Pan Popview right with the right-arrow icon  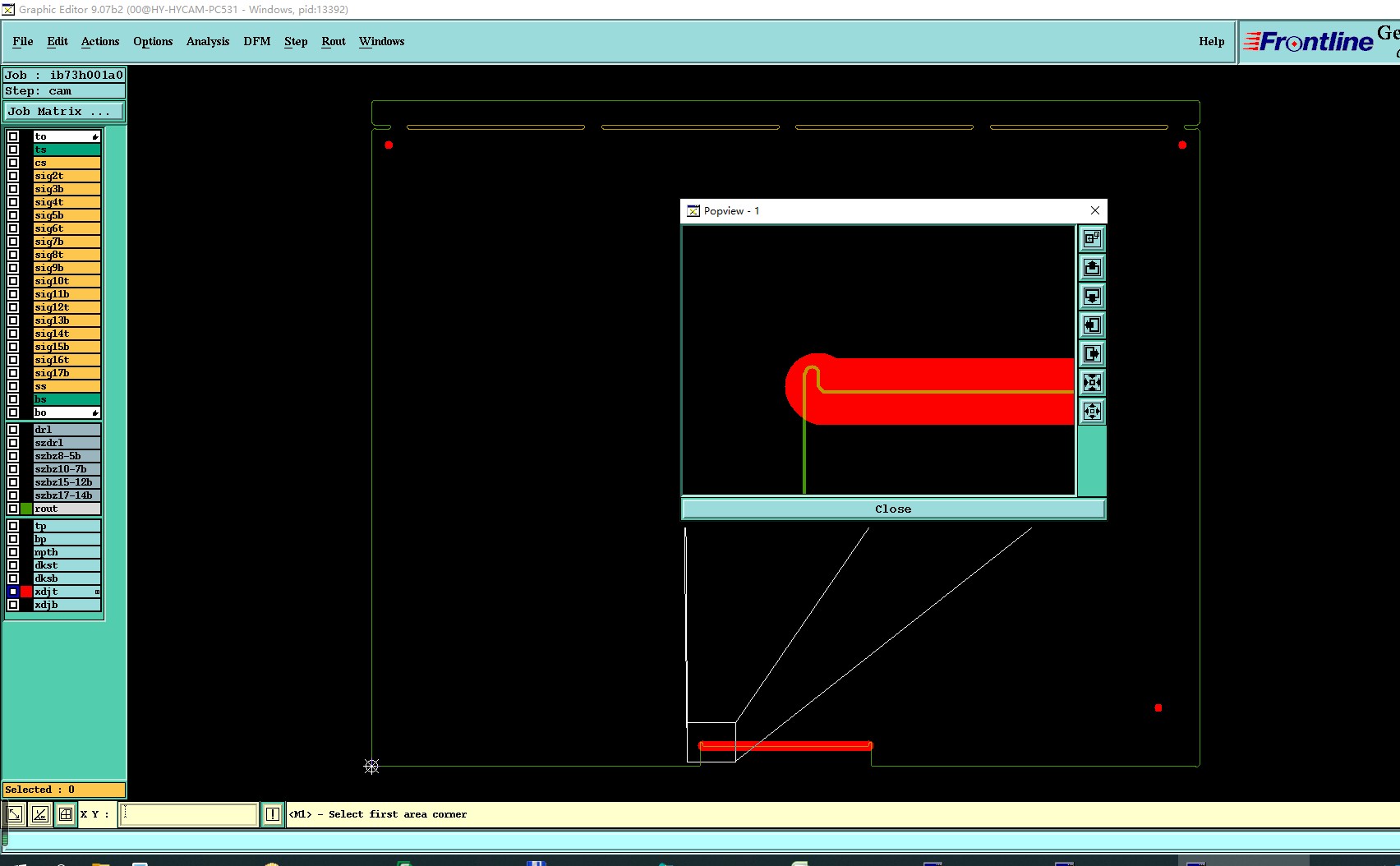[1092, 354]
